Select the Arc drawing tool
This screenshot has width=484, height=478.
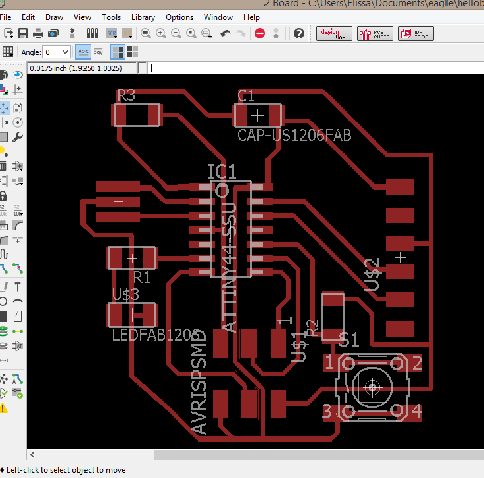[x=18, y=302]
